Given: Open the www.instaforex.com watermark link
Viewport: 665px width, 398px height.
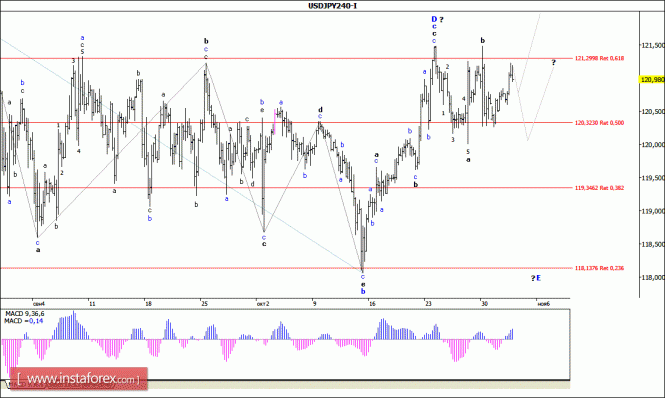Looking at the screenshot, I should 78,378.
